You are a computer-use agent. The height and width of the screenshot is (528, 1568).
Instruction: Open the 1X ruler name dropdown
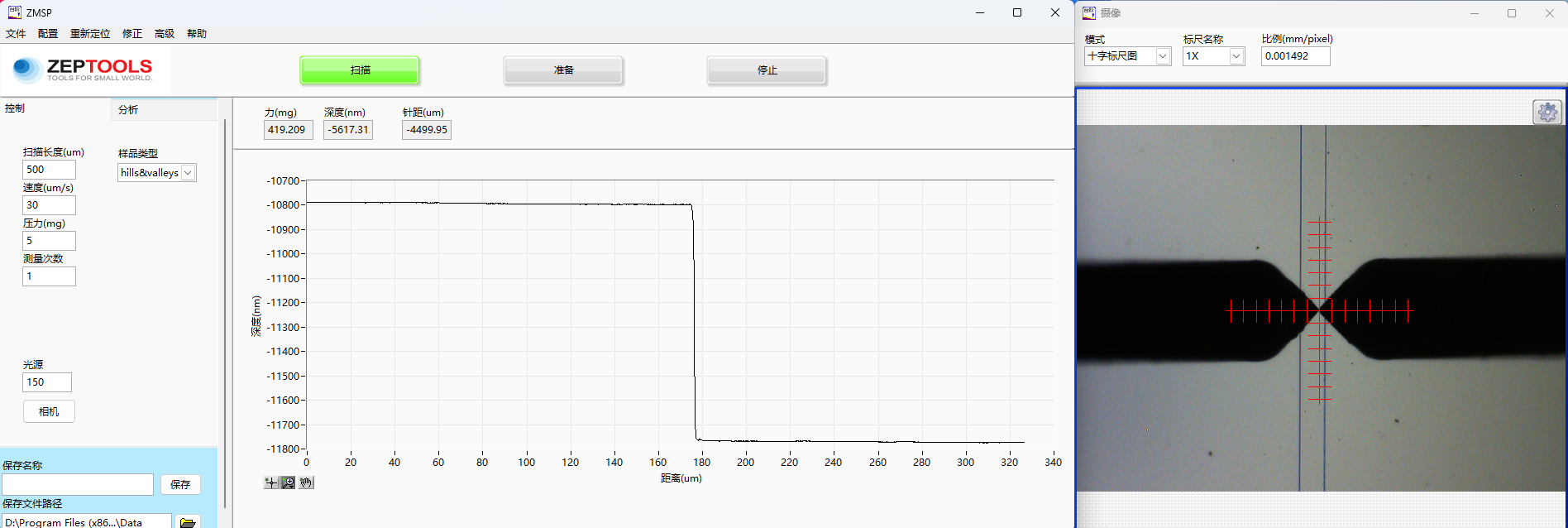pyautogui.click(x=1236, y=56)
